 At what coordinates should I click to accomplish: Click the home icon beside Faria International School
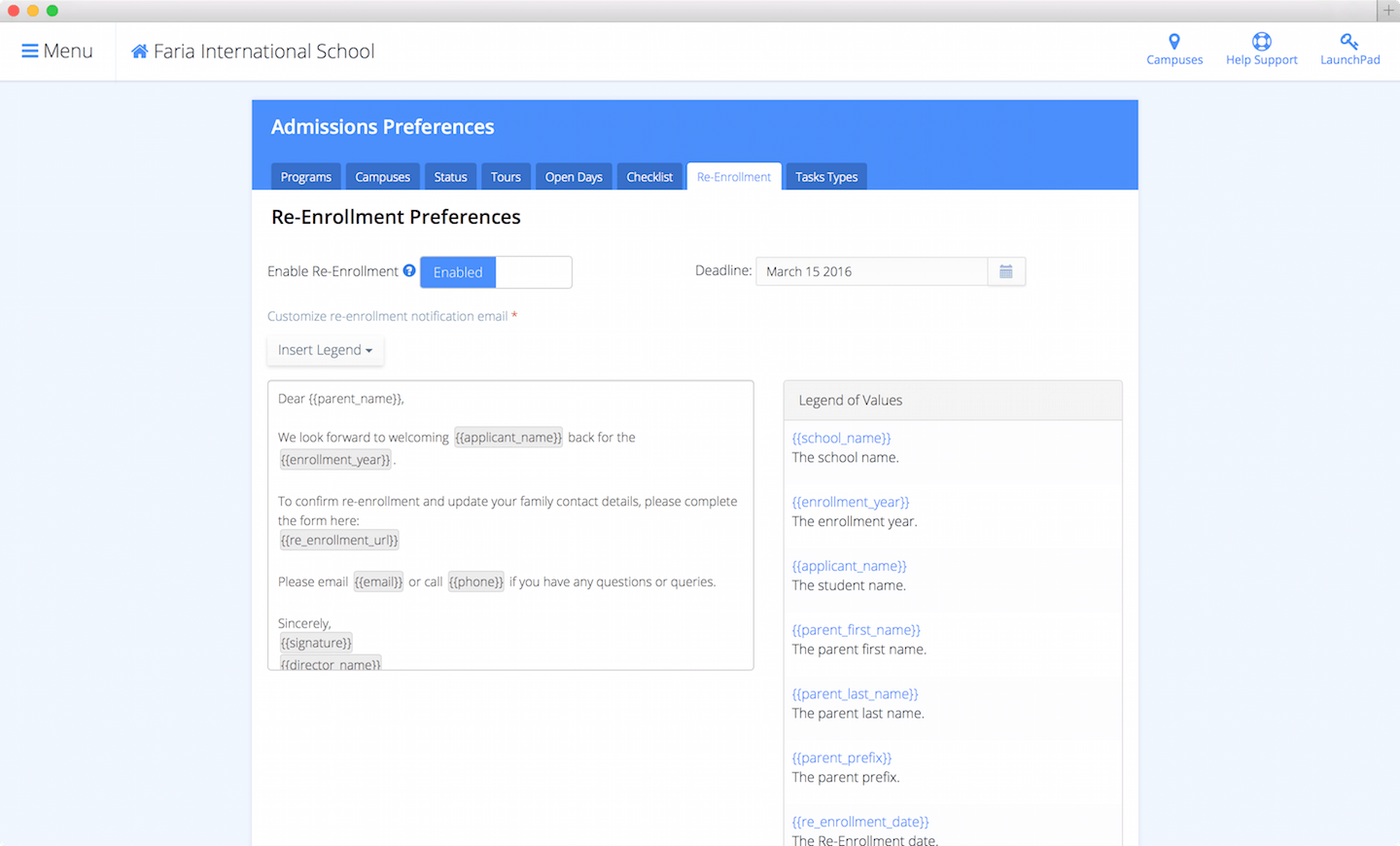pos(140,52)
